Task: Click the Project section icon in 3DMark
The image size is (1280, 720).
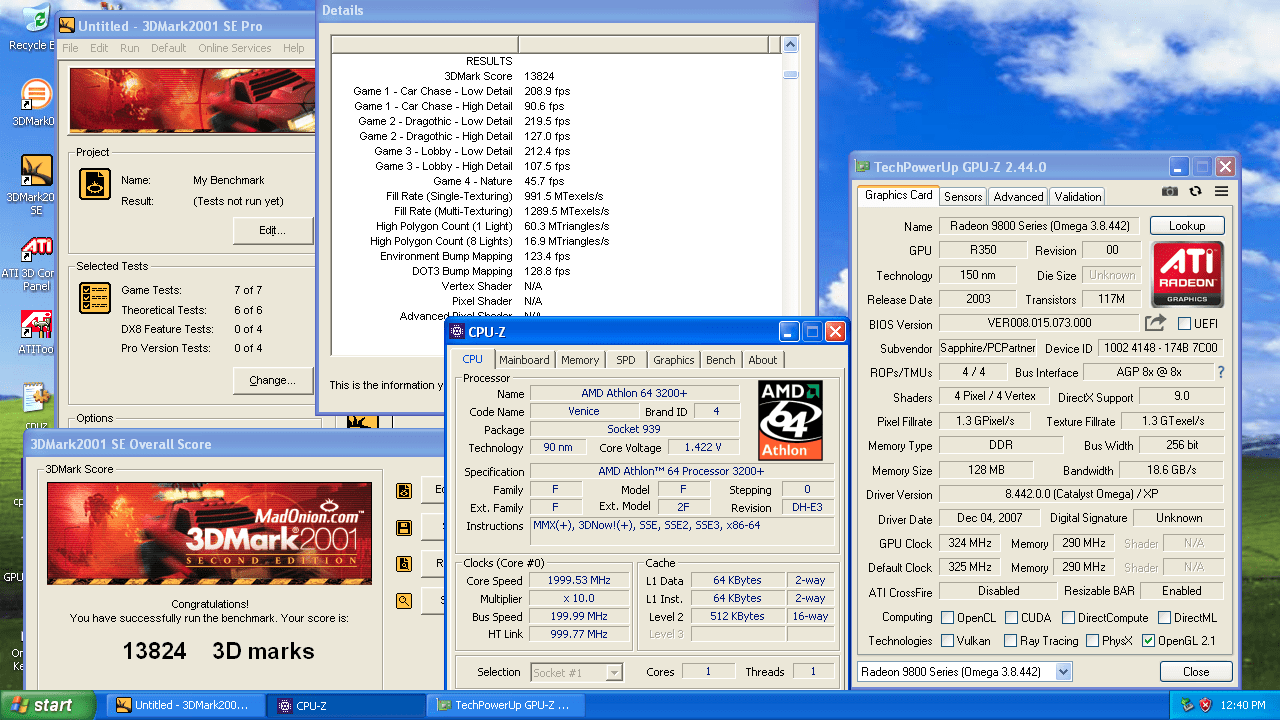Action: point(95,184)
